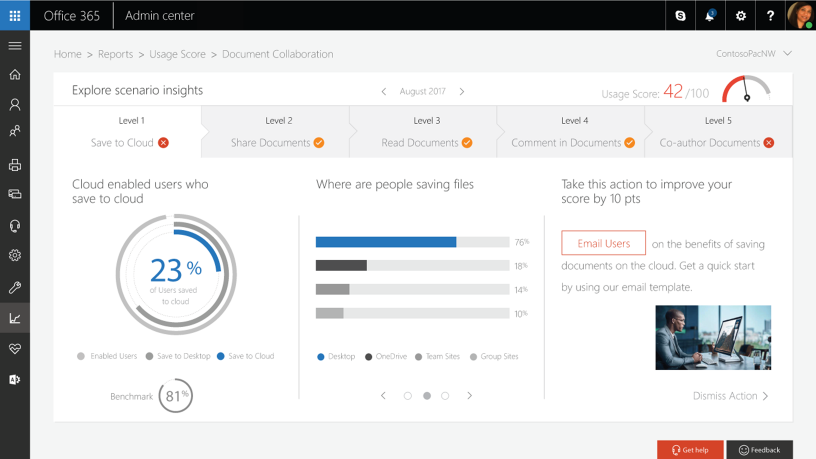Open notifications bell
Viewport: 816px width, 459px height.
[710, 16]
